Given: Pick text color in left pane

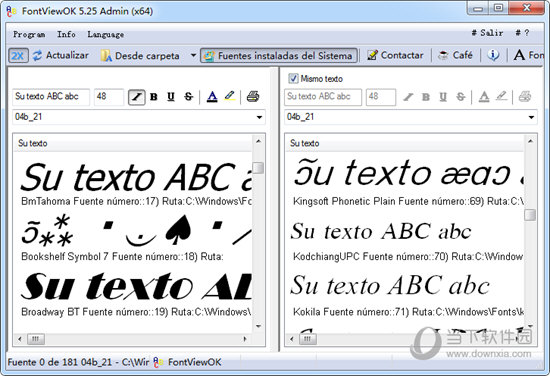Looking at the screenshot, I should [212, 97].
